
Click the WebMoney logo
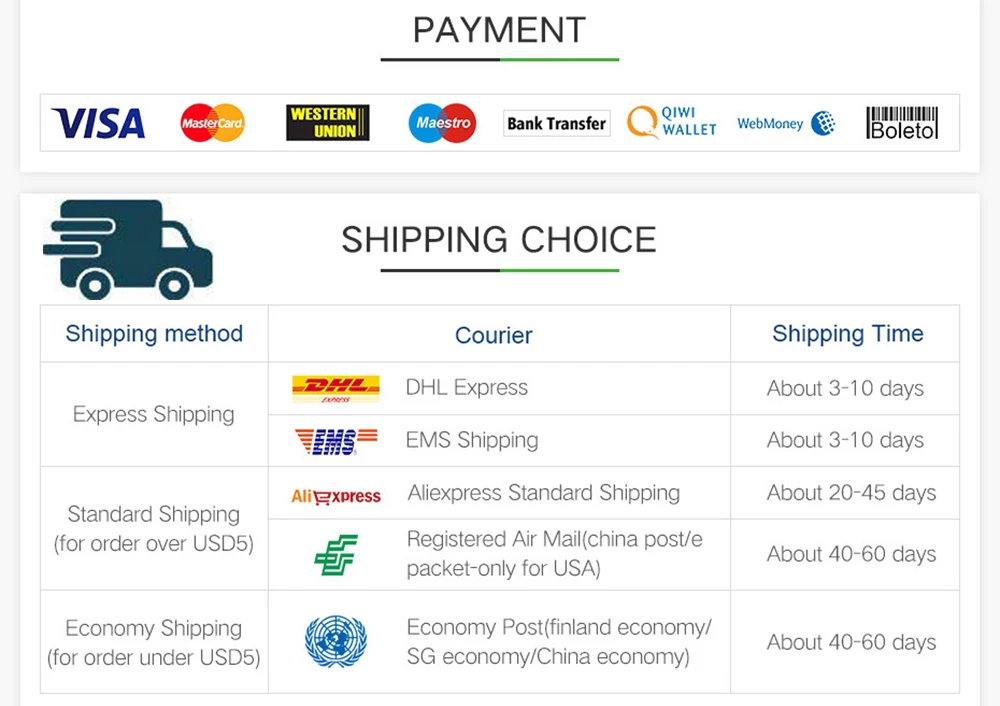pyautogui.click(x=786, y=123)
